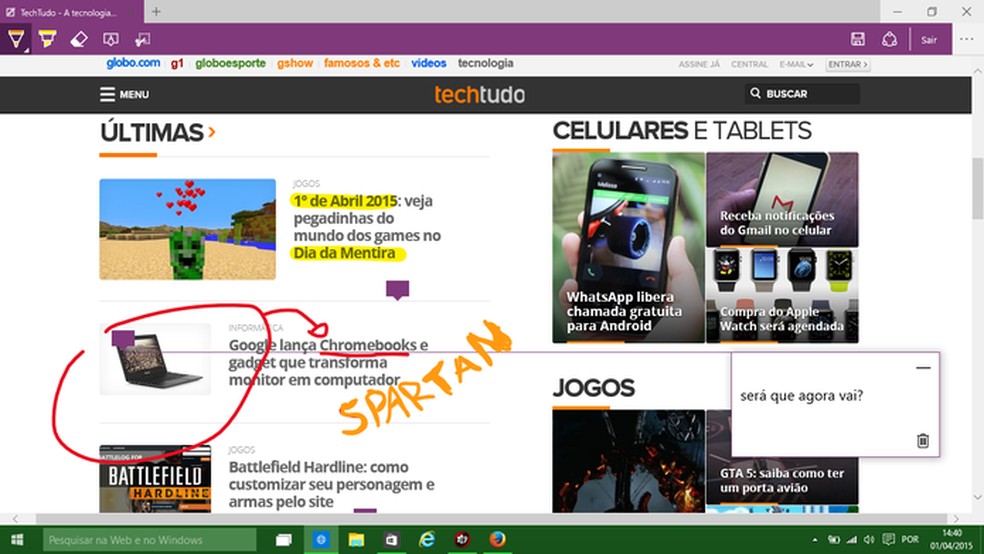Open the tecnologia link
Image resolution: width=984 pixels, height=554 pixels.
click(x=485, y=63)
